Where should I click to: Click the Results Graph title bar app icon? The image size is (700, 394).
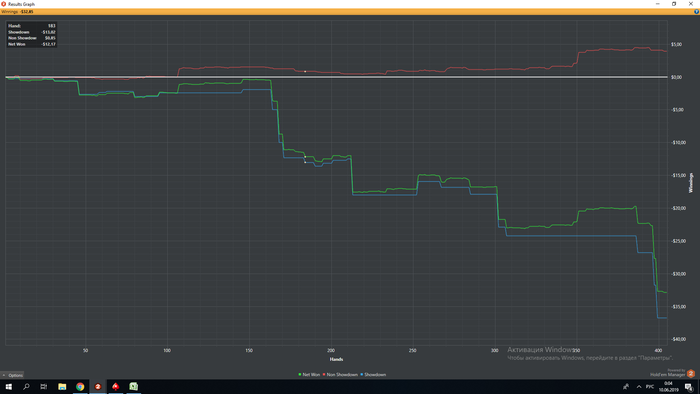point(4,4)
